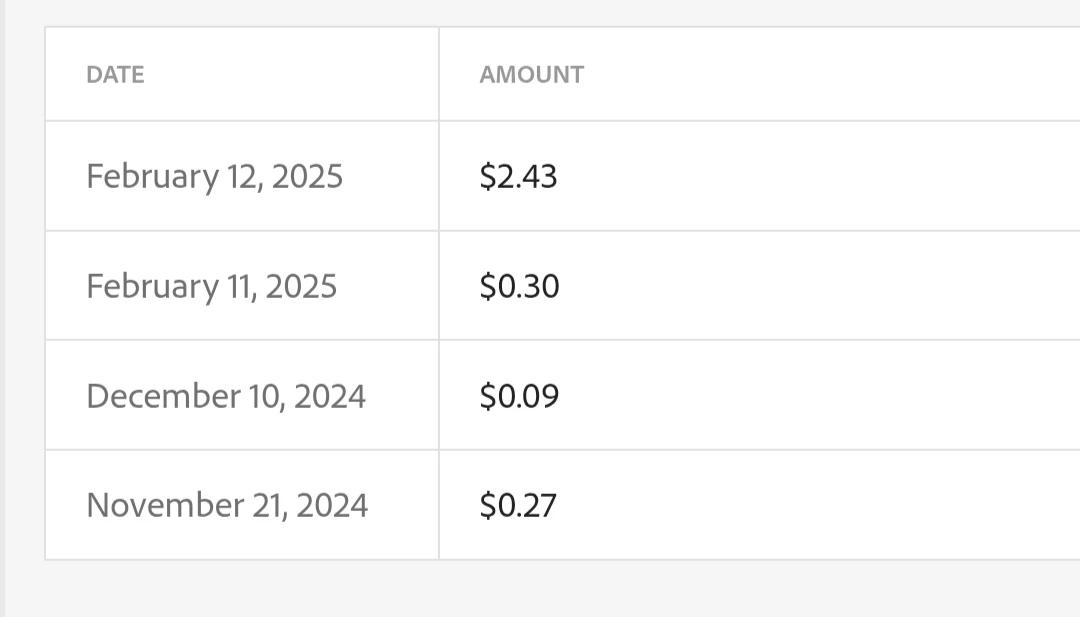Select the December 10, 2024 date cell

pos(226,396)
